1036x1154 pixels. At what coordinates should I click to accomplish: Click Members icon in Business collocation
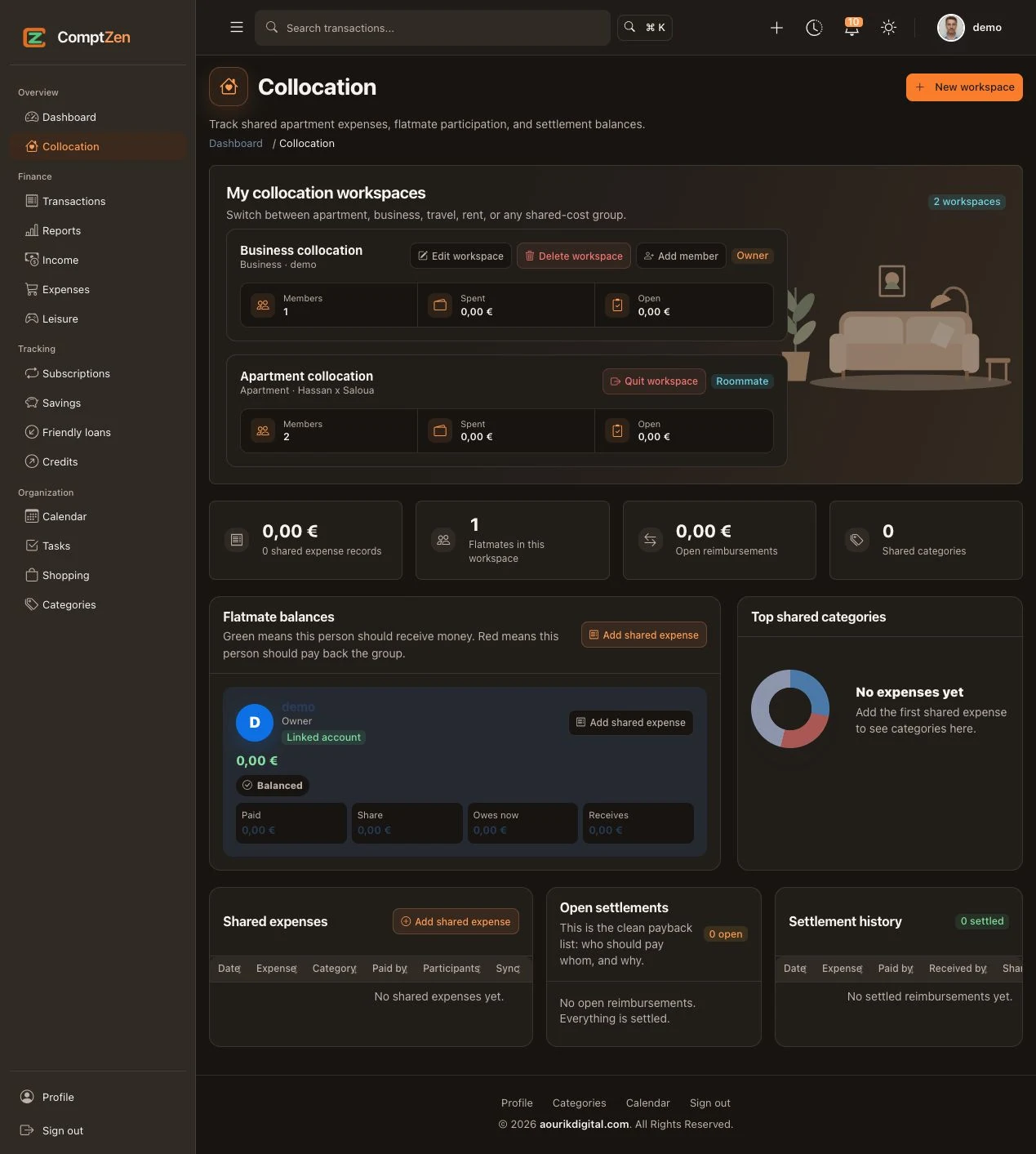pos(263,305)
